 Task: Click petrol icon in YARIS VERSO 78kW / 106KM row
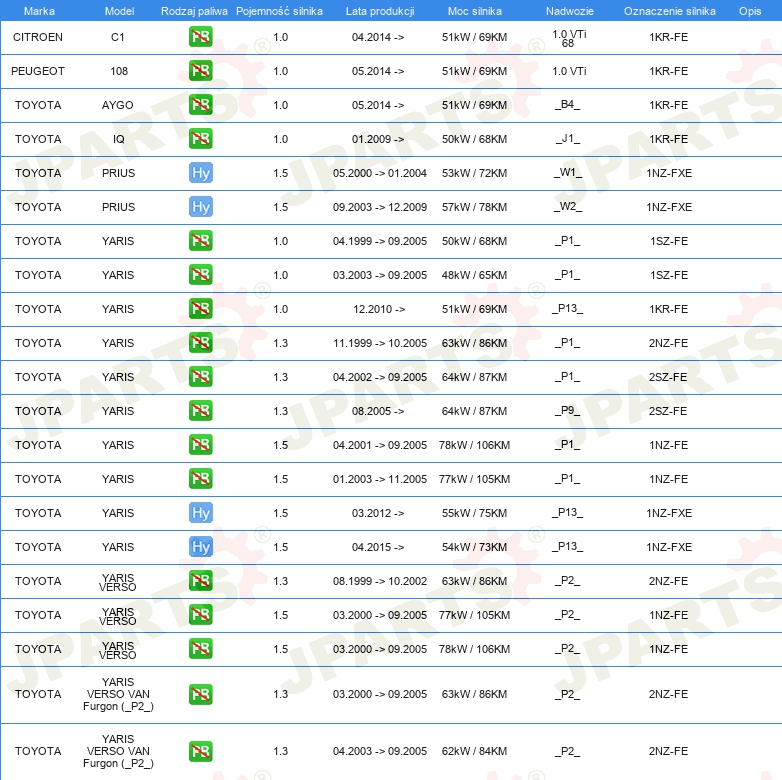[200, 649]
